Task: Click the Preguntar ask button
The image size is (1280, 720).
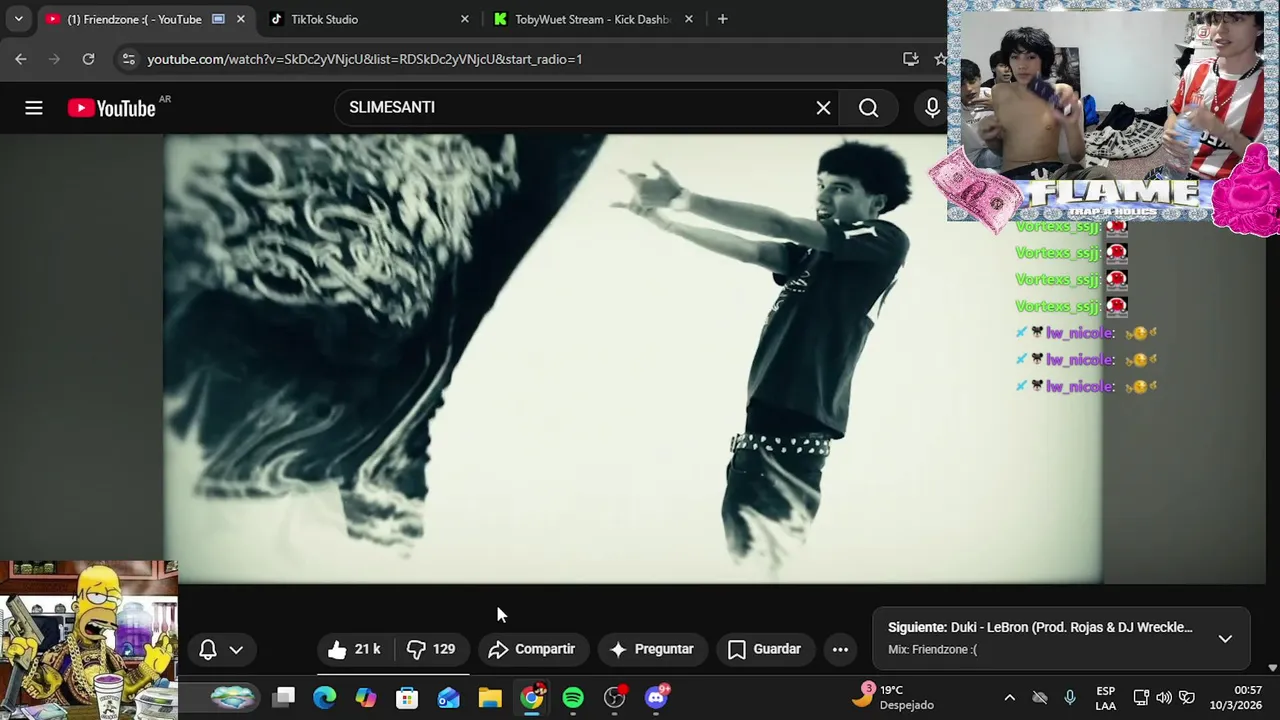Action: [652, 649]
